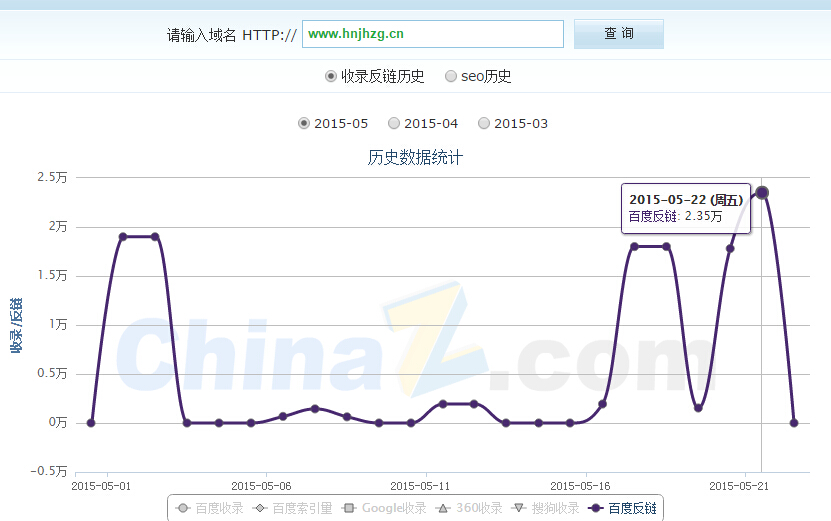The width and height of the screenshot is (831, 521).
Task: Switch to the 2015-03 month data
Action: 513,123
